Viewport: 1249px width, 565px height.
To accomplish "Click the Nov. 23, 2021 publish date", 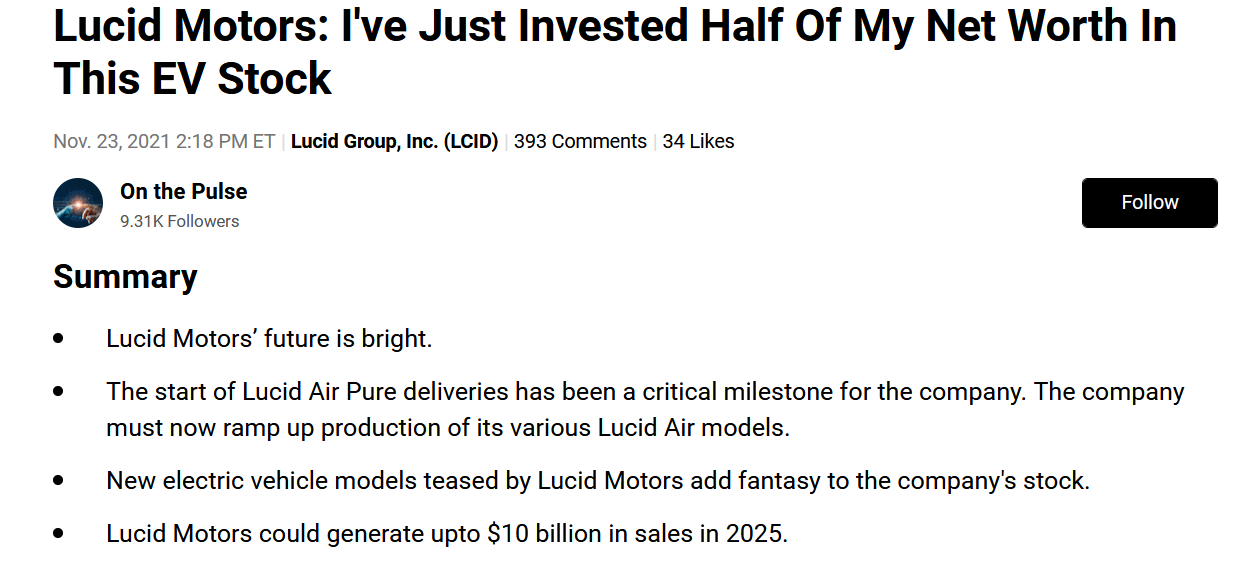I will coord(164,141).
